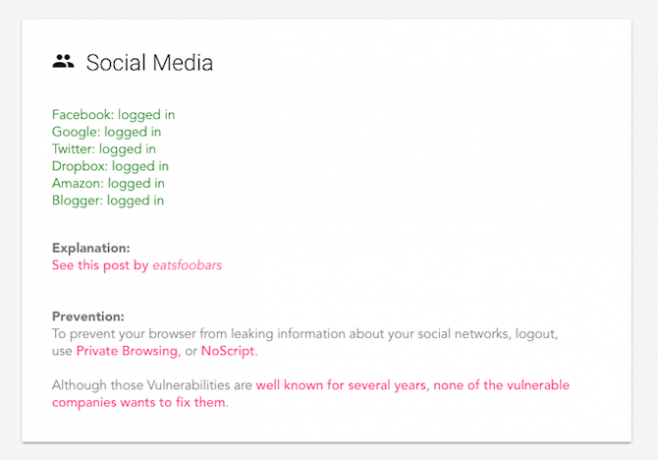
Task: Open the 'See this post by' link
Action: coord(100,265)
